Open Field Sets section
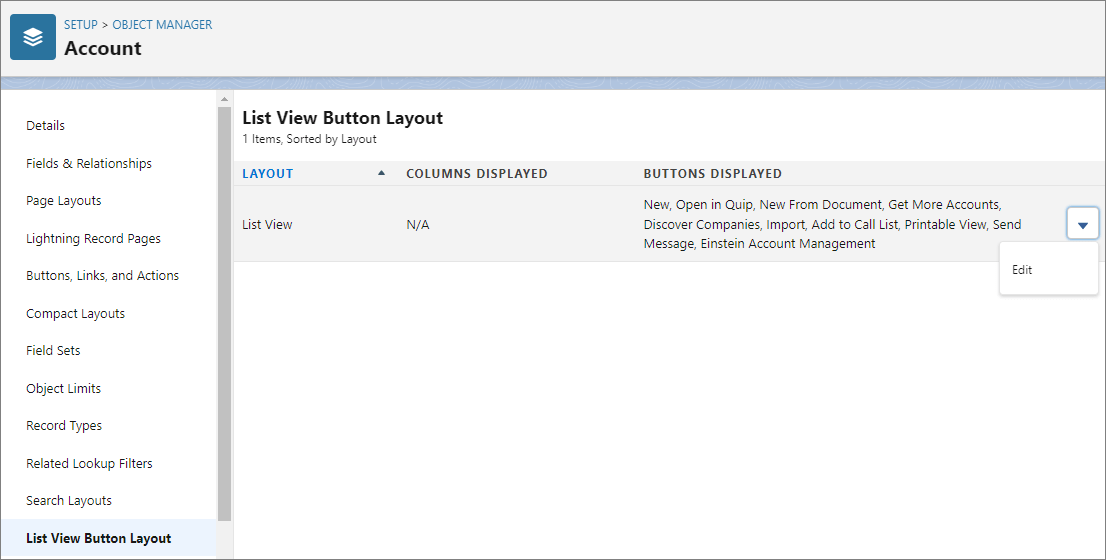 [53, 351]
